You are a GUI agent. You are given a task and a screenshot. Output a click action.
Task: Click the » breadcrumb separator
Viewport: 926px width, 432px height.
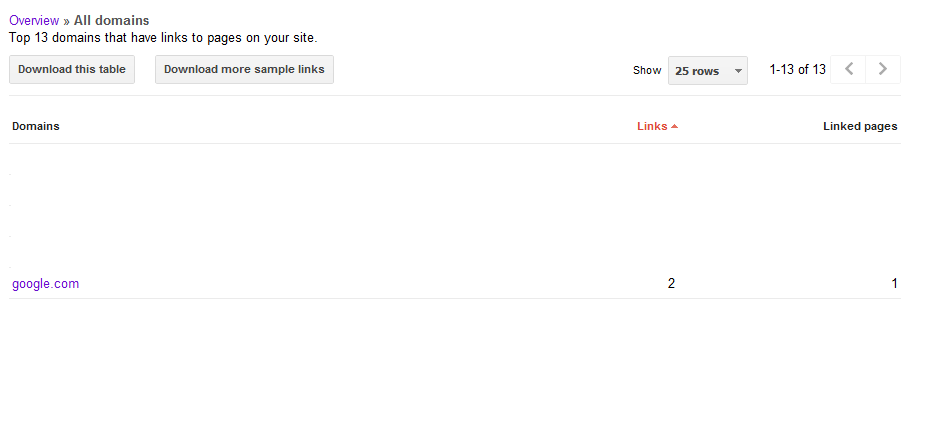66,20
